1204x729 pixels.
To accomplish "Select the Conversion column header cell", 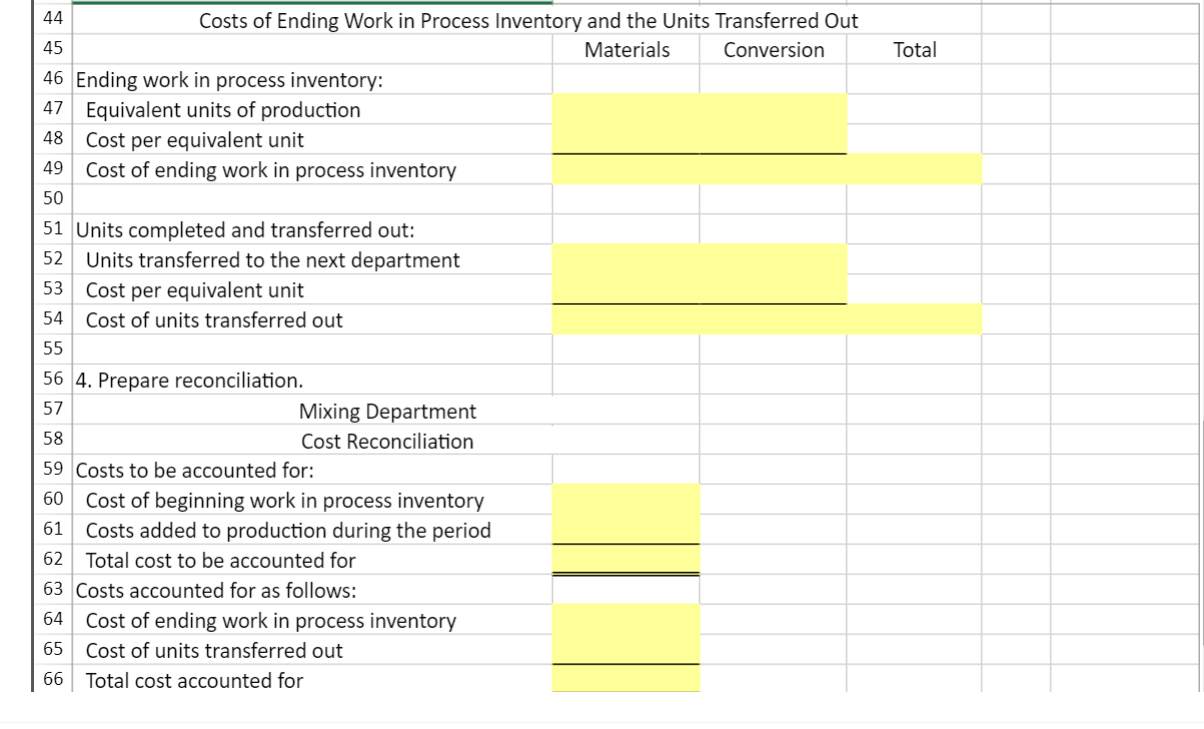I will [773, 50].
